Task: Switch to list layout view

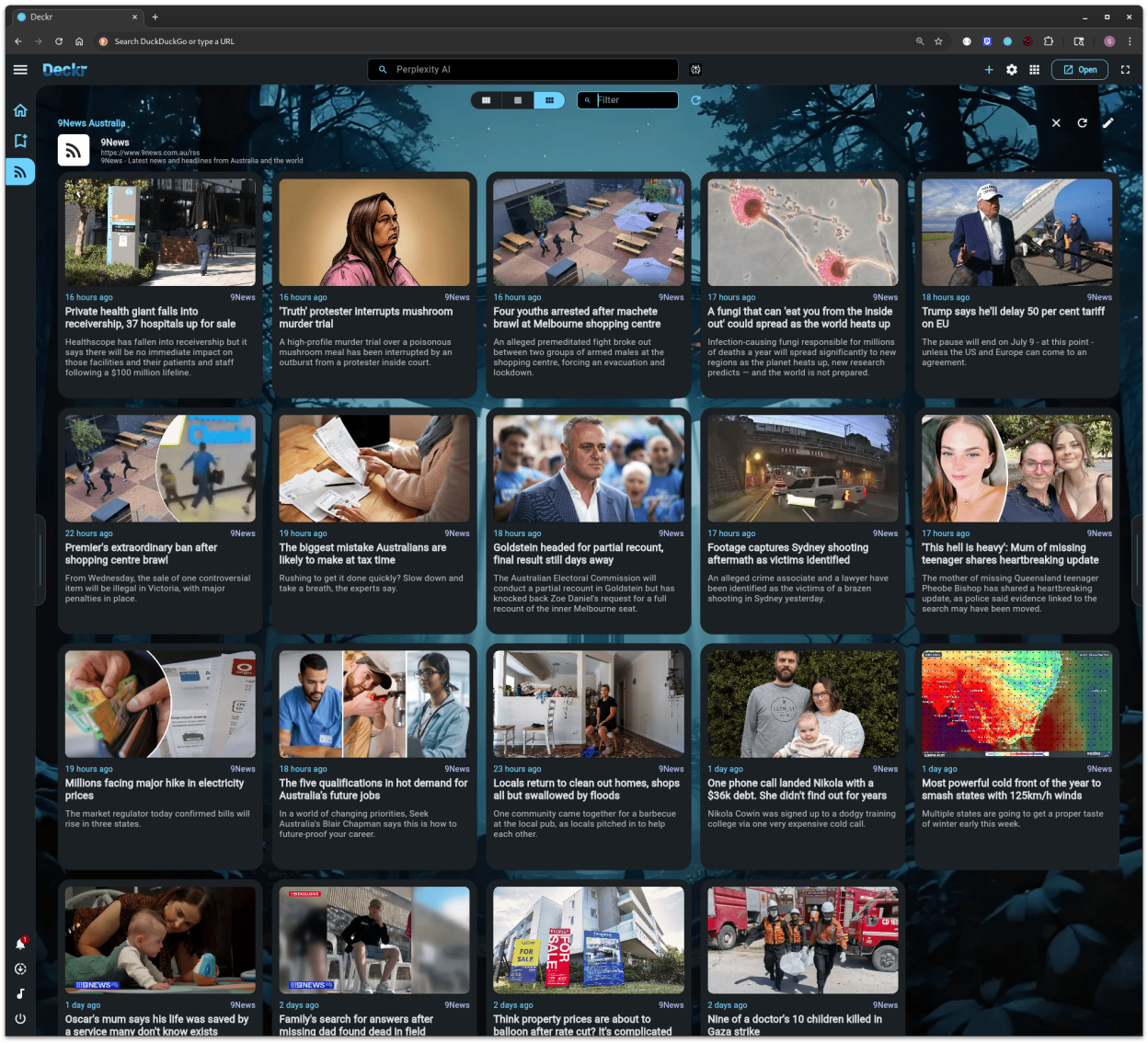Action: (x=518, y=100)
